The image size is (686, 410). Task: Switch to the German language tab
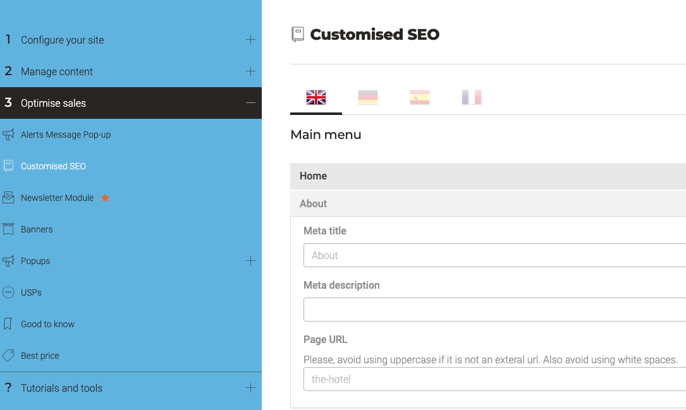click(368, 97)
